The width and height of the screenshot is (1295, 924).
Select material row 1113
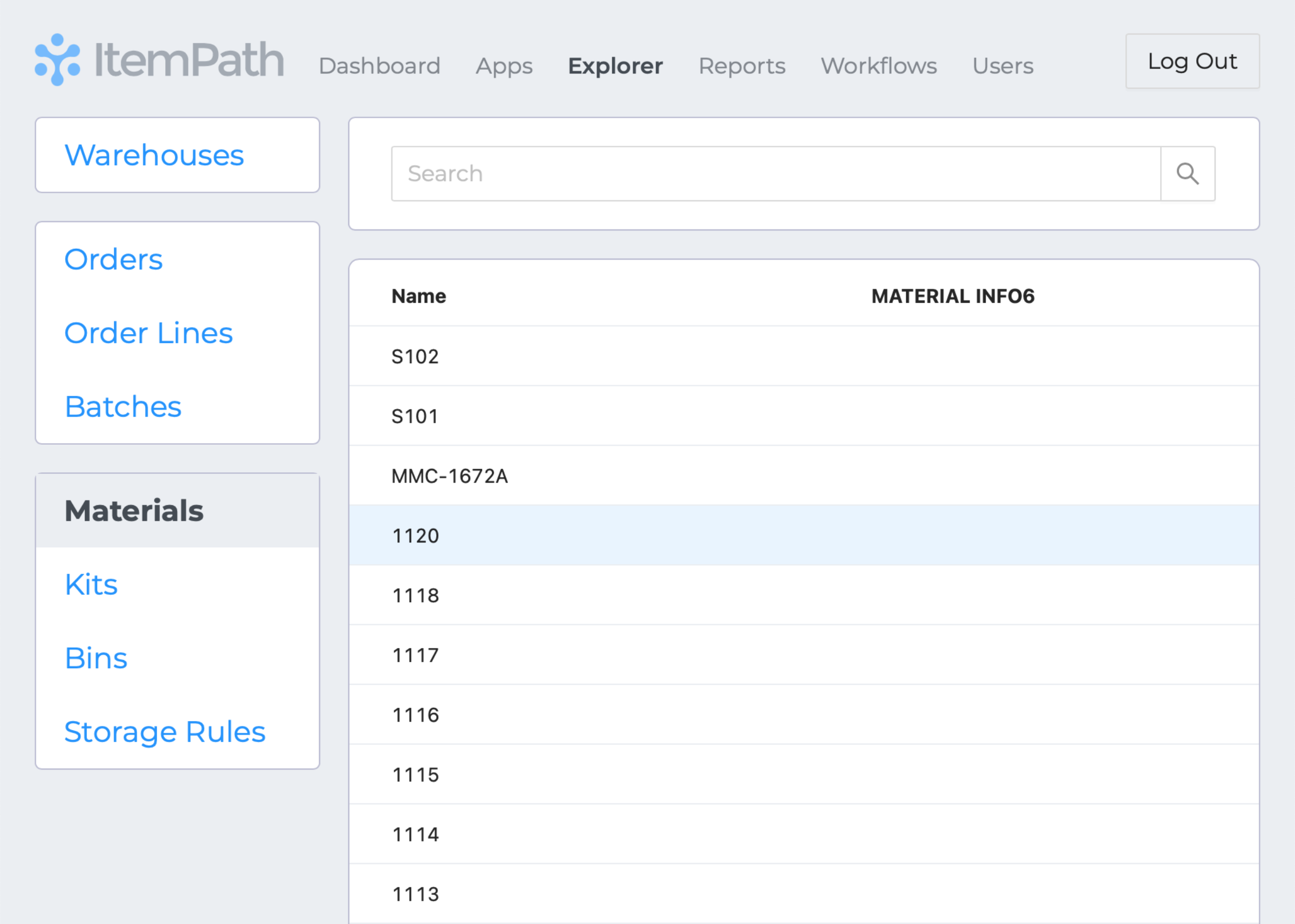803,894
